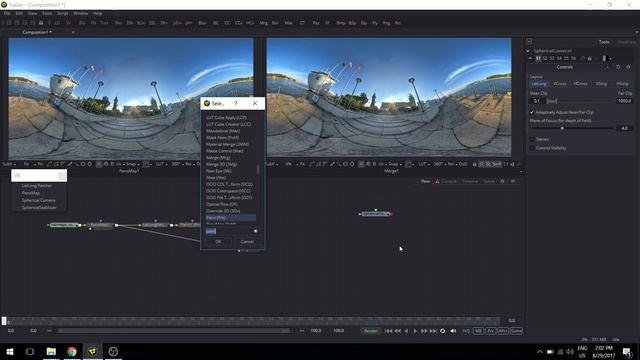Switch to the Console tab
The height and width of the screenshot is (360, 640).
click(x=449, y=181)
